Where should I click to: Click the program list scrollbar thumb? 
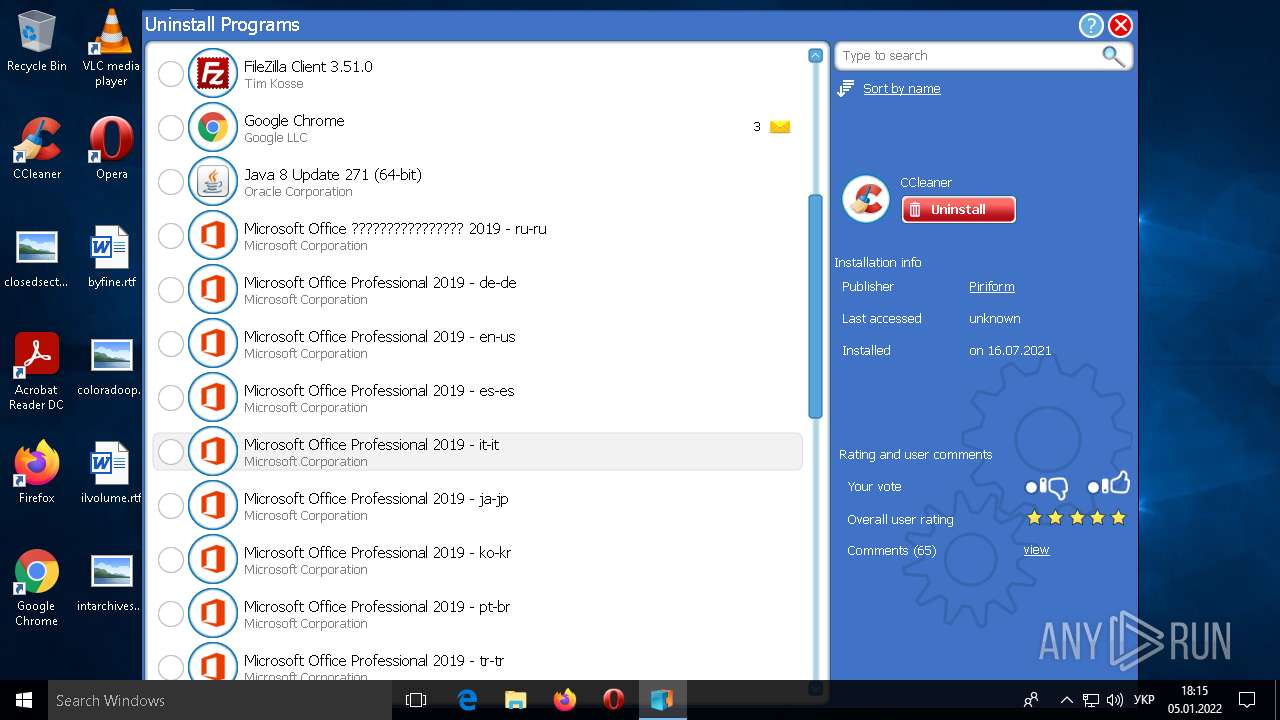point(815,306)
